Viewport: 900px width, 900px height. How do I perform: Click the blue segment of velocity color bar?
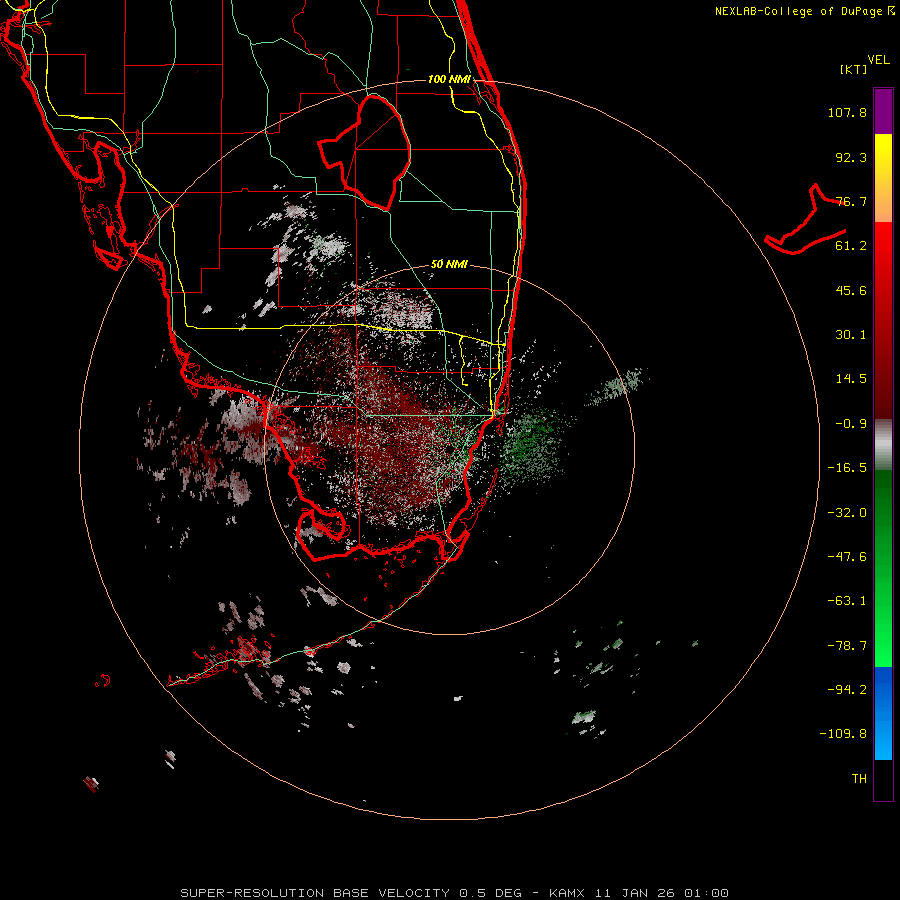click(x=883, y=713)
